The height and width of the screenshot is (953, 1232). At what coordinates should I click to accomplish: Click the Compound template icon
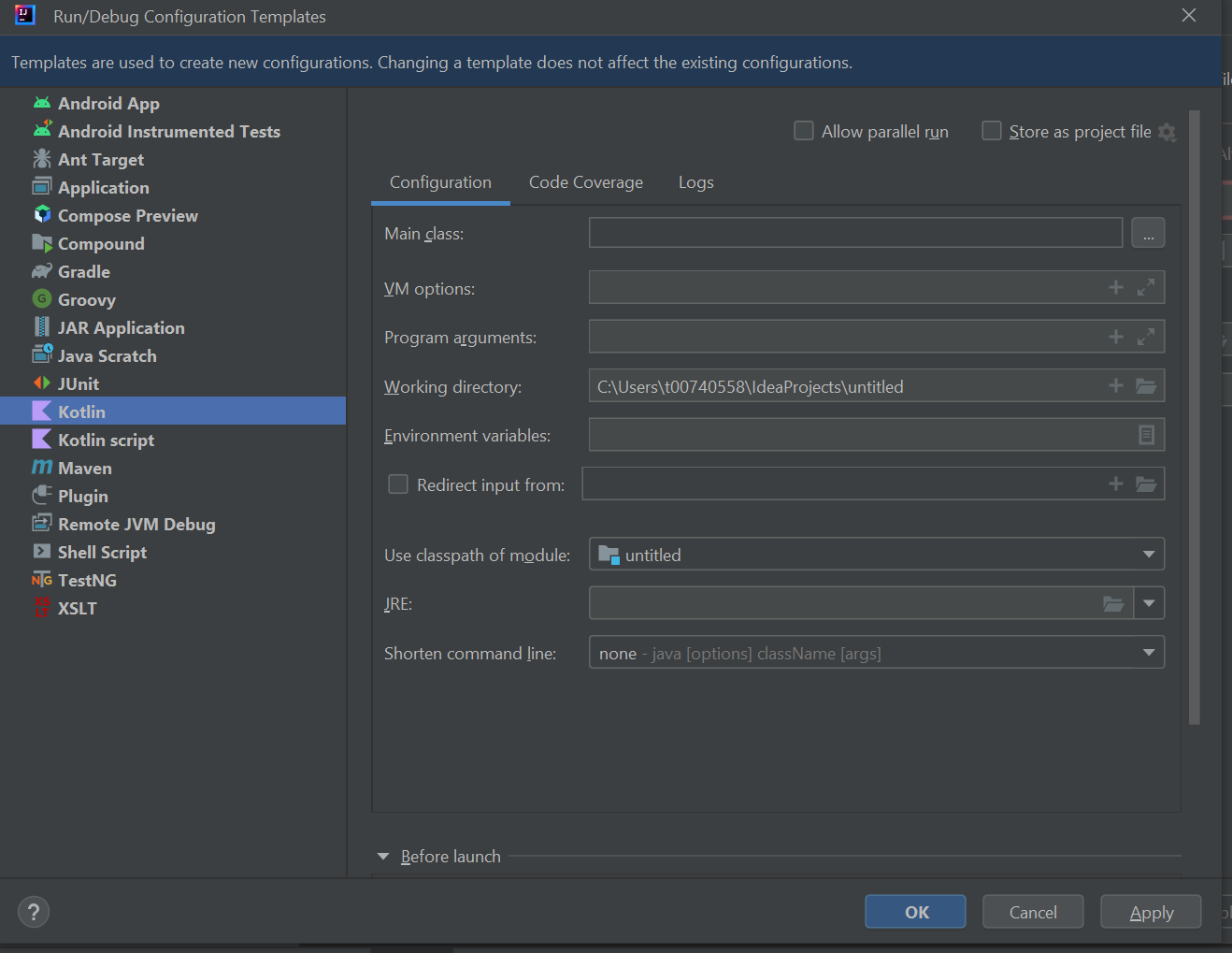[42, 243]
